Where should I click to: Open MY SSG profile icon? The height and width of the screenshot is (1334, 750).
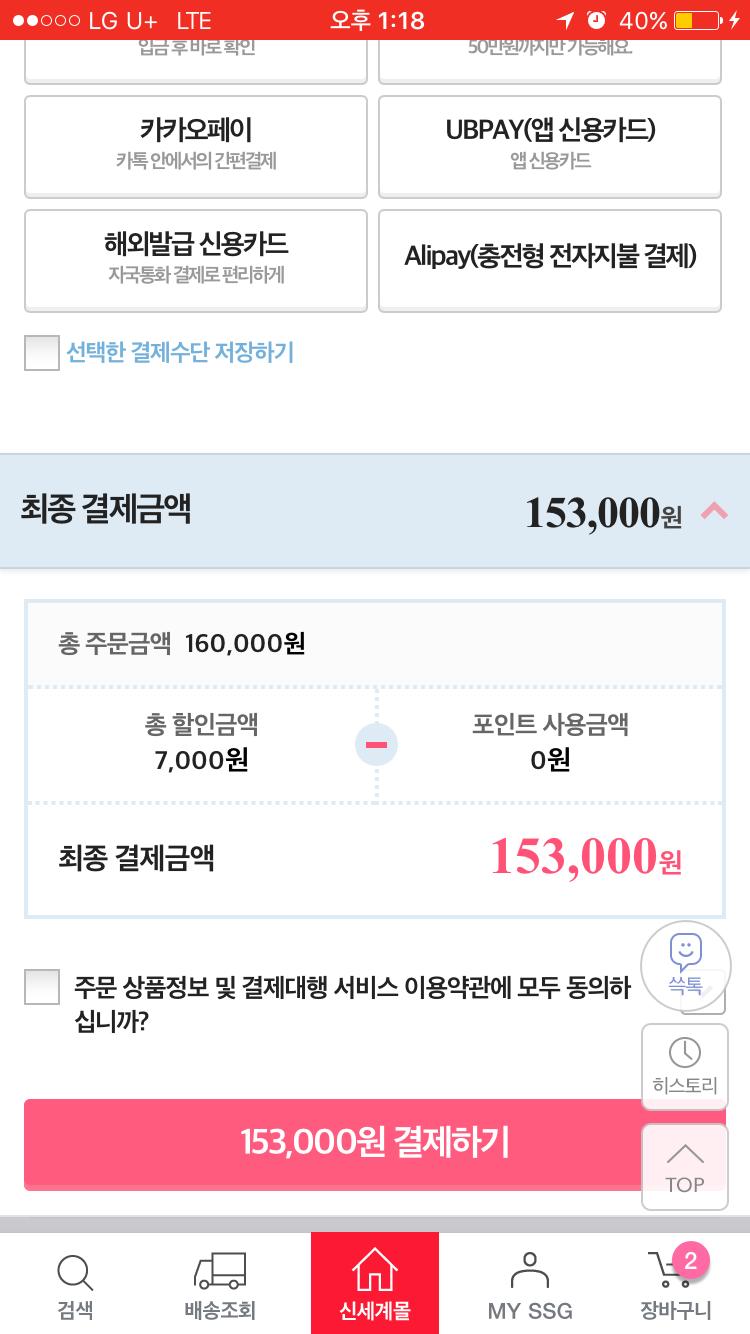pos(530,1271)
